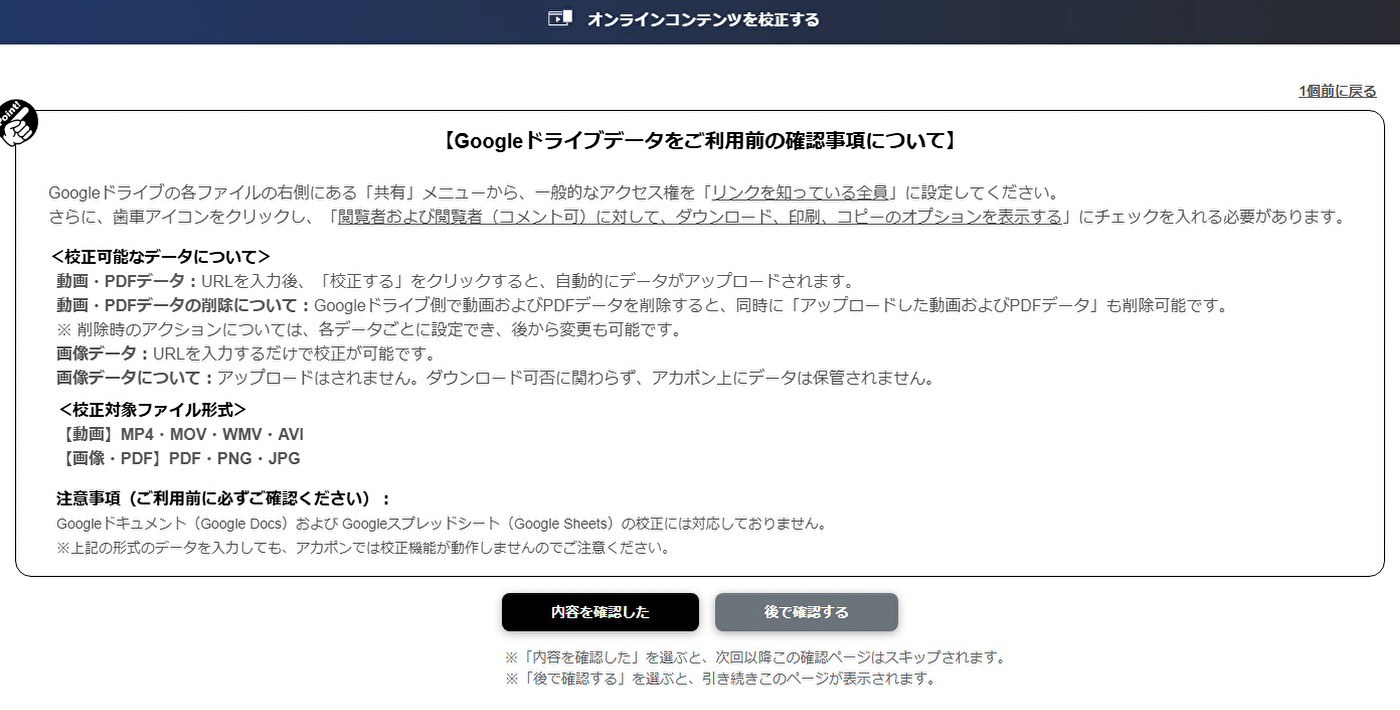This screenshot has height=710, width=1400.
Task: Click the 後で確認する button
Action: (x=806, y=612)
